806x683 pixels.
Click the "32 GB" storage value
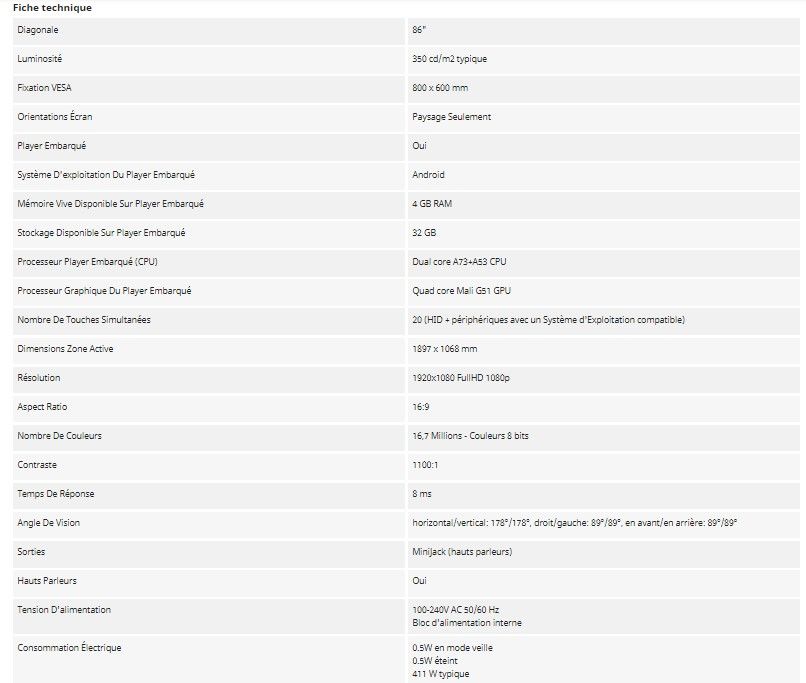click(424, 233)
